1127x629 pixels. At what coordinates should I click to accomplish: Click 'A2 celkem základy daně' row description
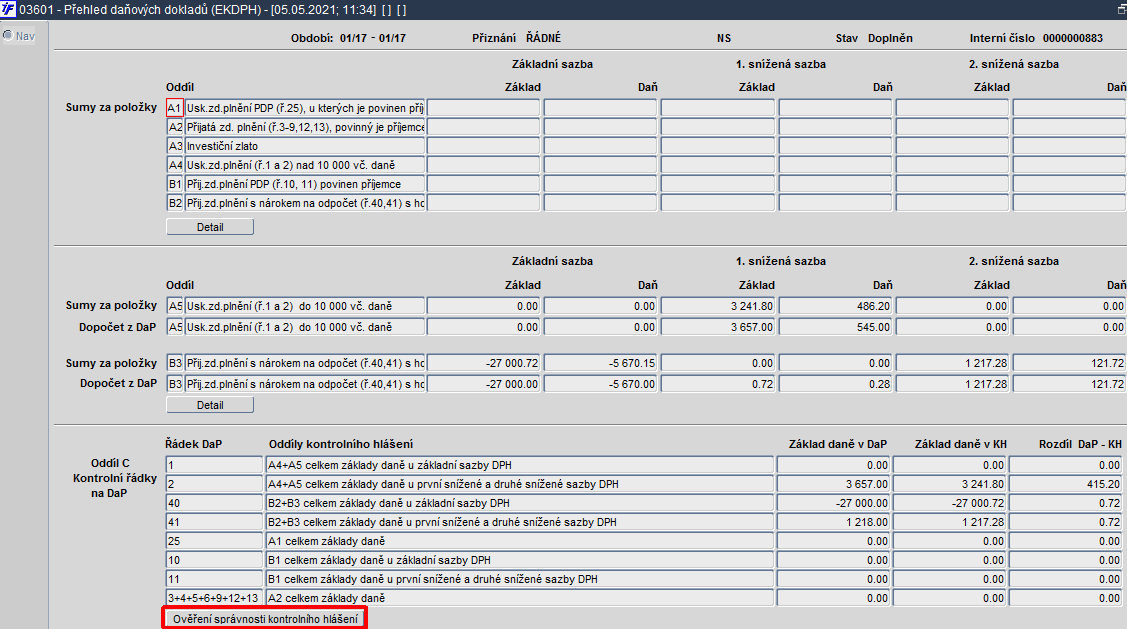(x=520, y=598)
